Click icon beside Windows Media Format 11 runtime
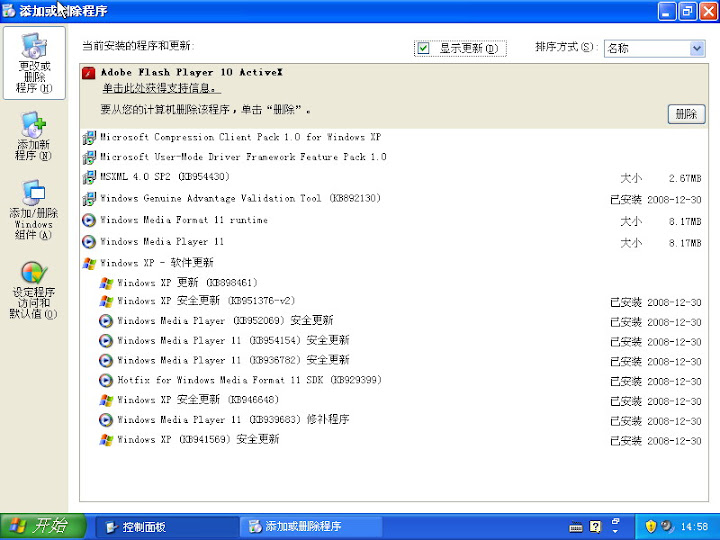Image resolution: width=720 pixels, height=540 pixels. click(89, 220)
